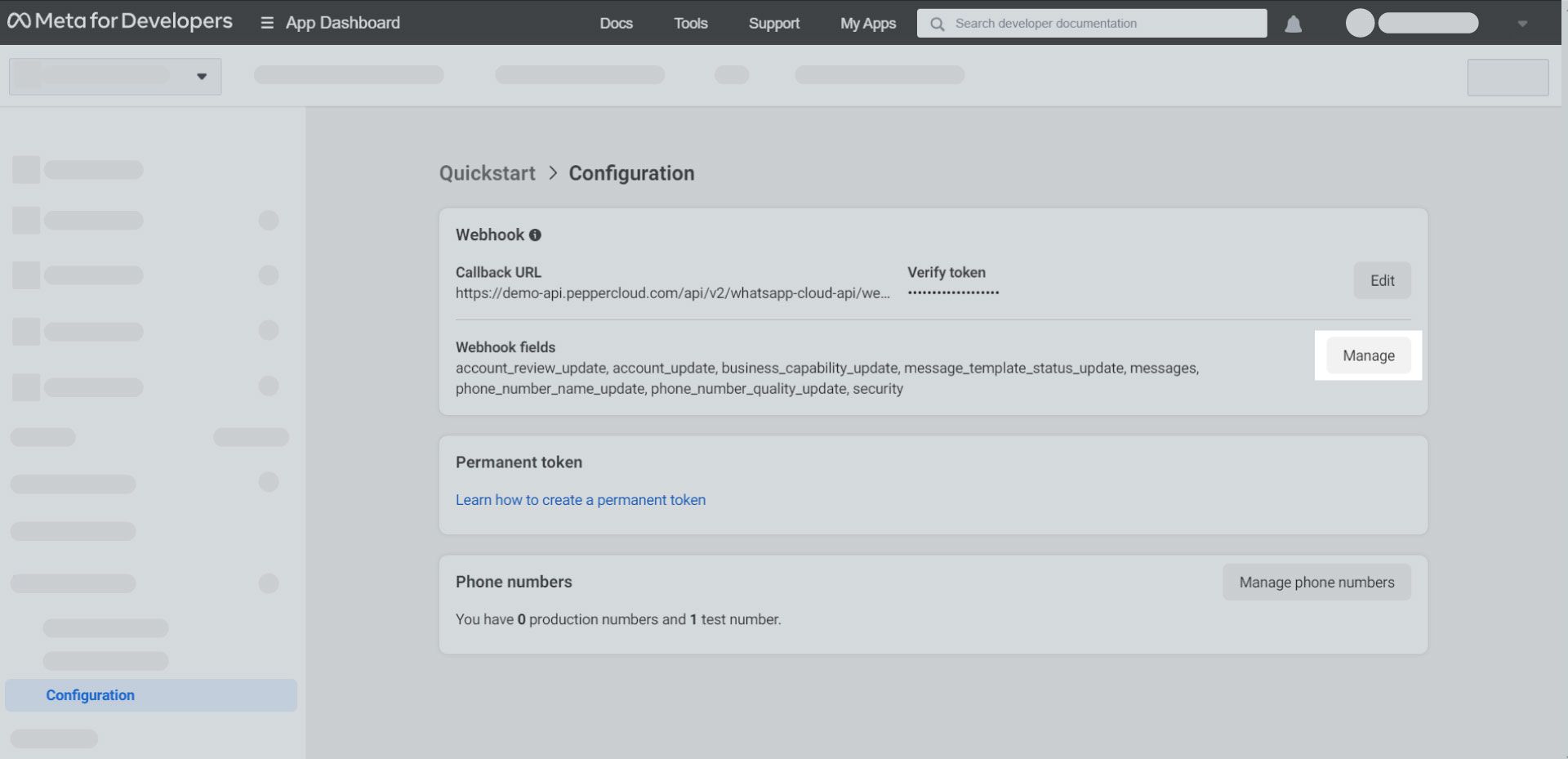
Task: Go back to Quickstart breadcrumb
Action: 488,173
